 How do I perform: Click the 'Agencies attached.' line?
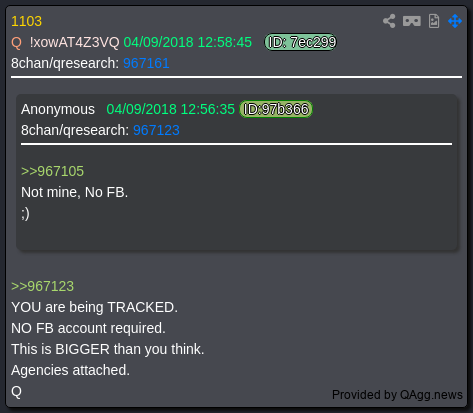pos(70,370)
